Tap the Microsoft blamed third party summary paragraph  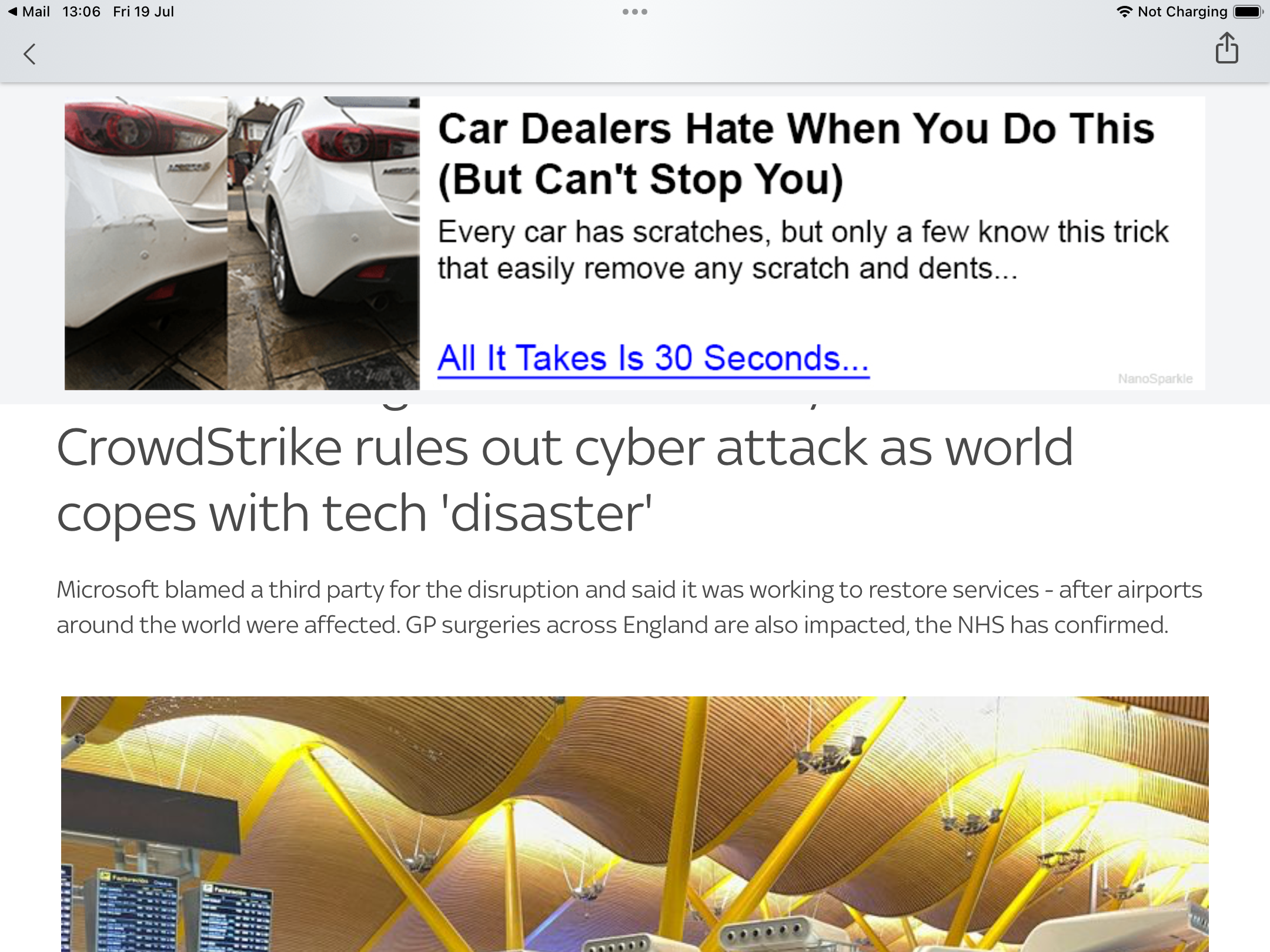(629, 607)
